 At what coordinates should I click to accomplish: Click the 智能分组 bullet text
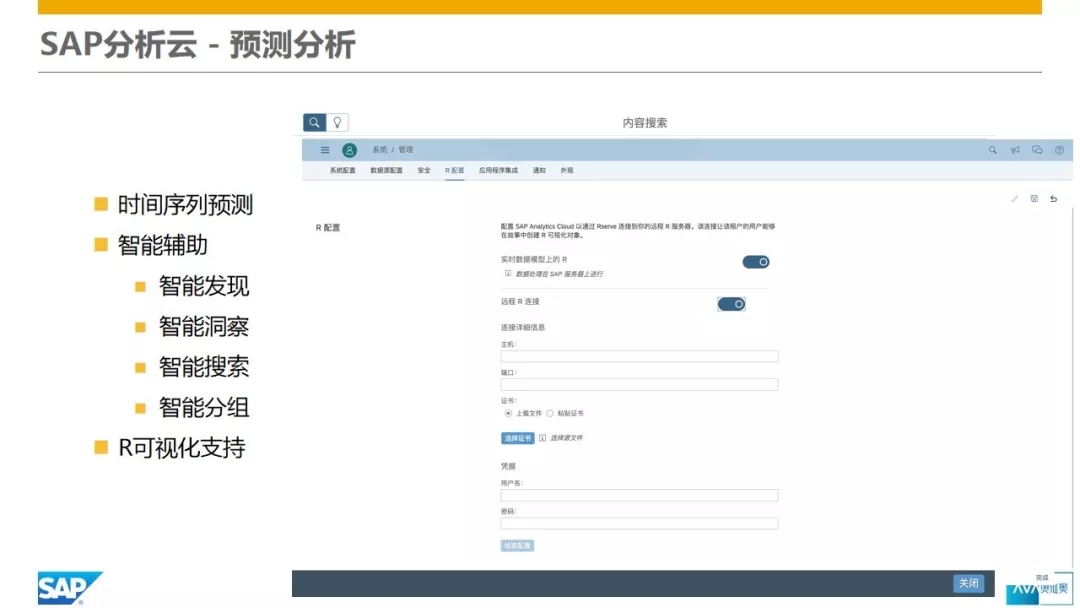pos(204,408)
